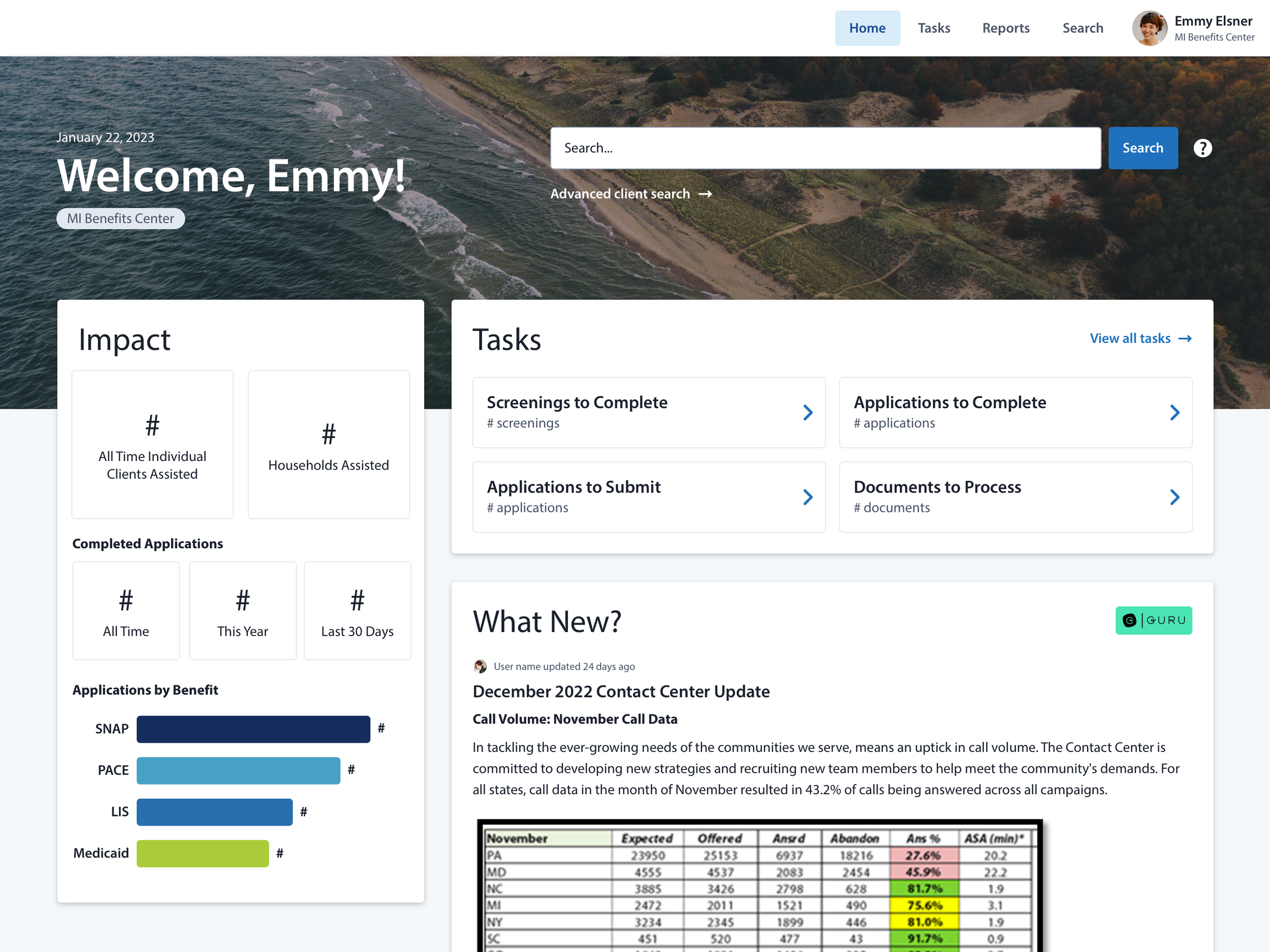The width and height of the screenshot is (1270, 952).
Task: Click the dark navy SNAP bar
Action: click(253, 729)
